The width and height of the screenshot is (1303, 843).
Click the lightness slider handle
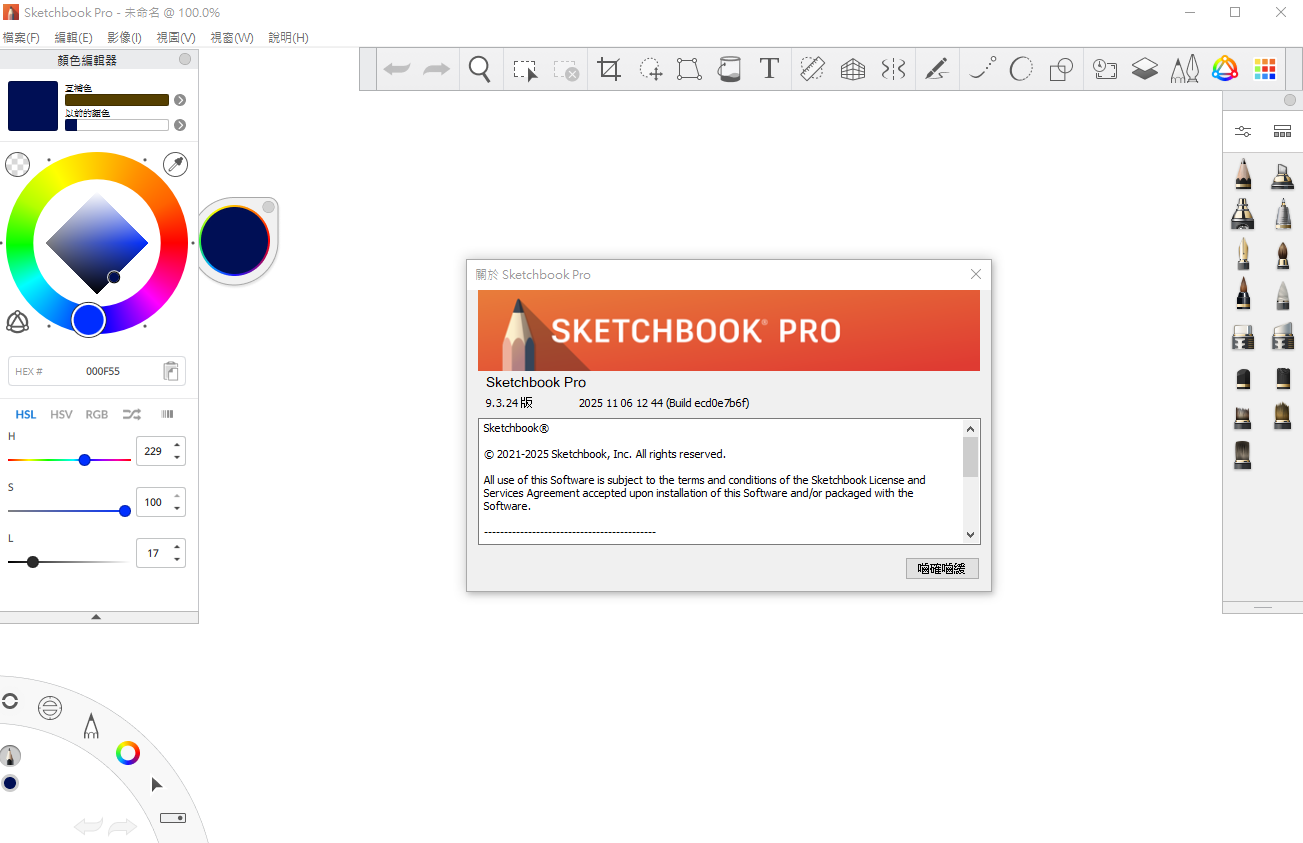tap(33, 562)
